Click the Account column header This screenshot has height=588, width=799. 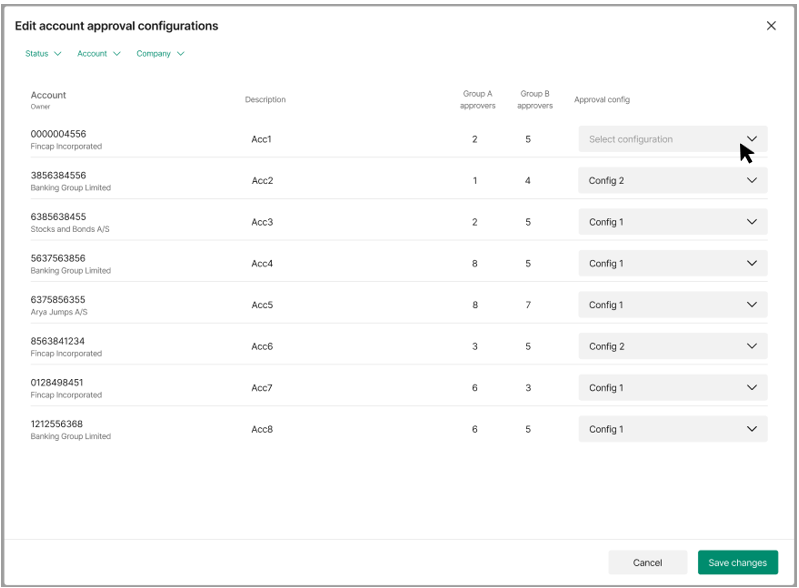[48, 96]
